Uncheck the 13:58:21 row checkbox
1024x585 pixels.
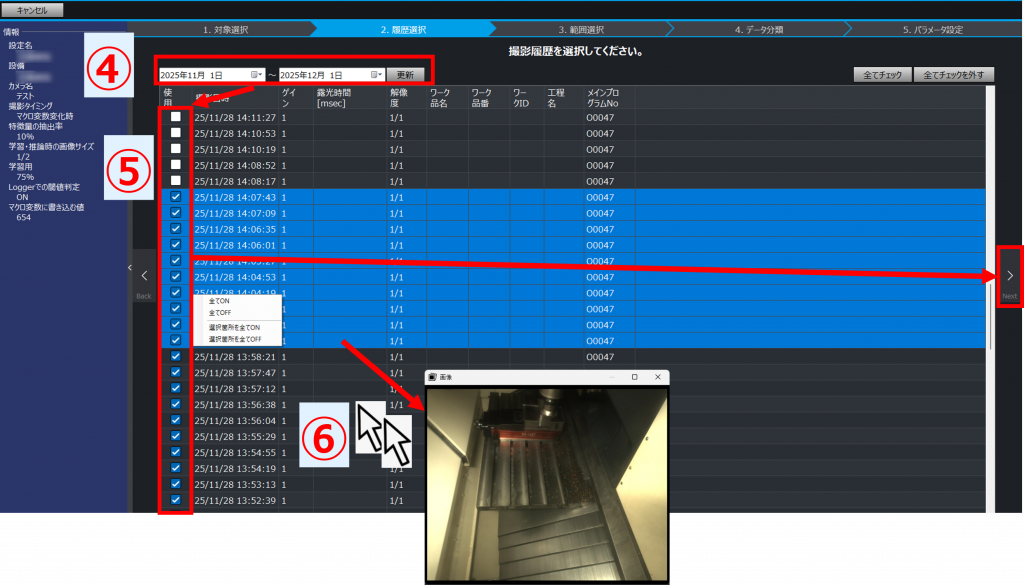[x=176, y=357]
